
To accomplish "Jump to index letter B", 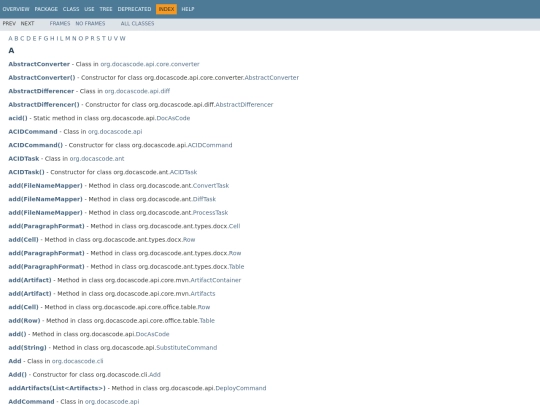I will click(16, 38).
